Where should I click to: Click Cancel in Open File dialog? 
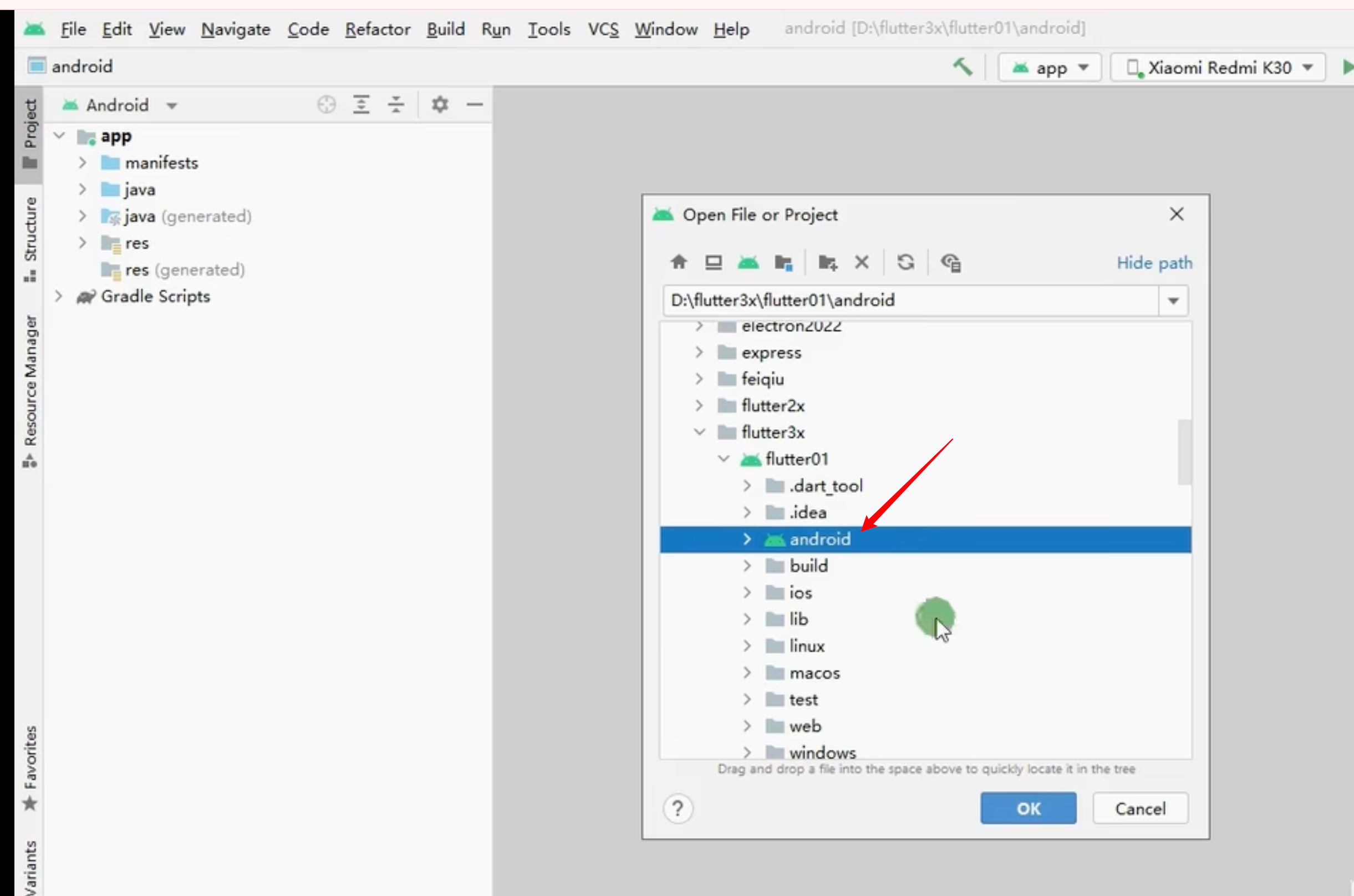1141,808
